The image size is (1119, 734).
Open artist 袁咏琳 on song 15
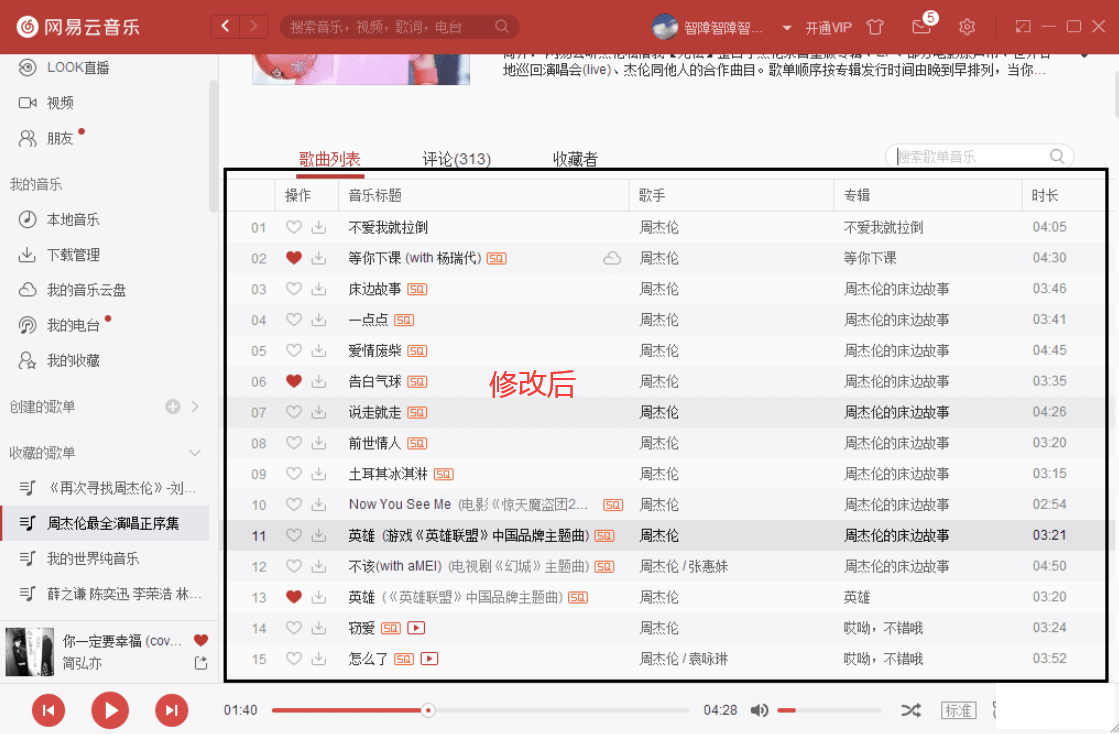point(707,659)
